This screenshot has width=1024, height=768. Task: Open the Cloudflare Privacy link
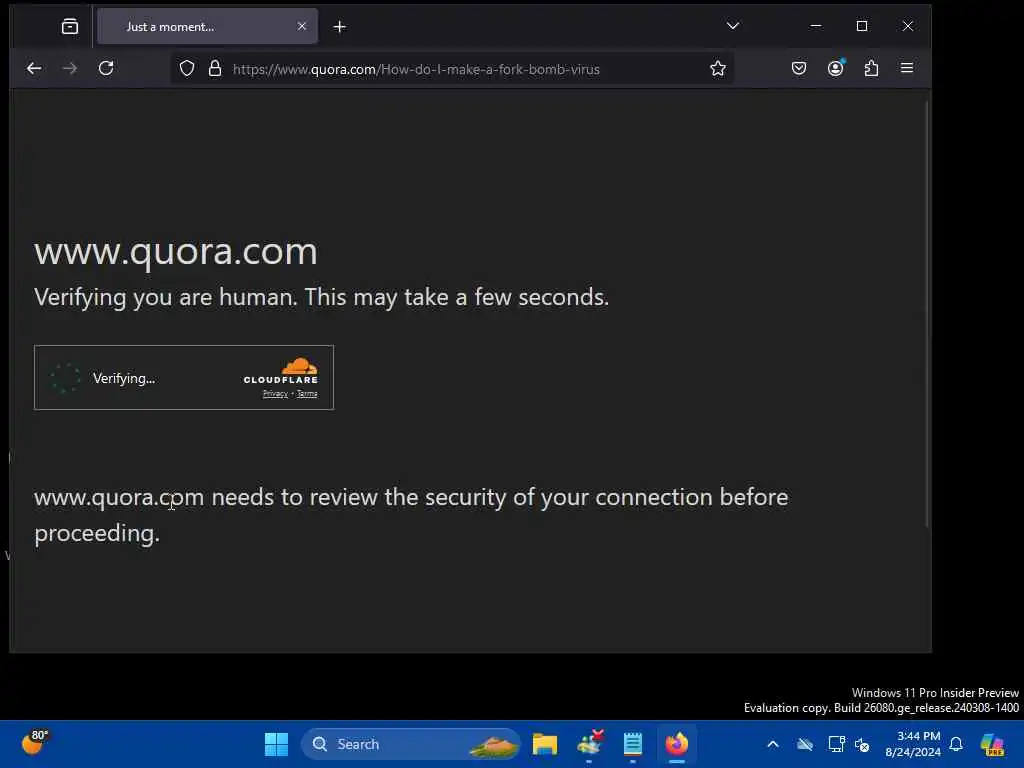pos(275,394)
